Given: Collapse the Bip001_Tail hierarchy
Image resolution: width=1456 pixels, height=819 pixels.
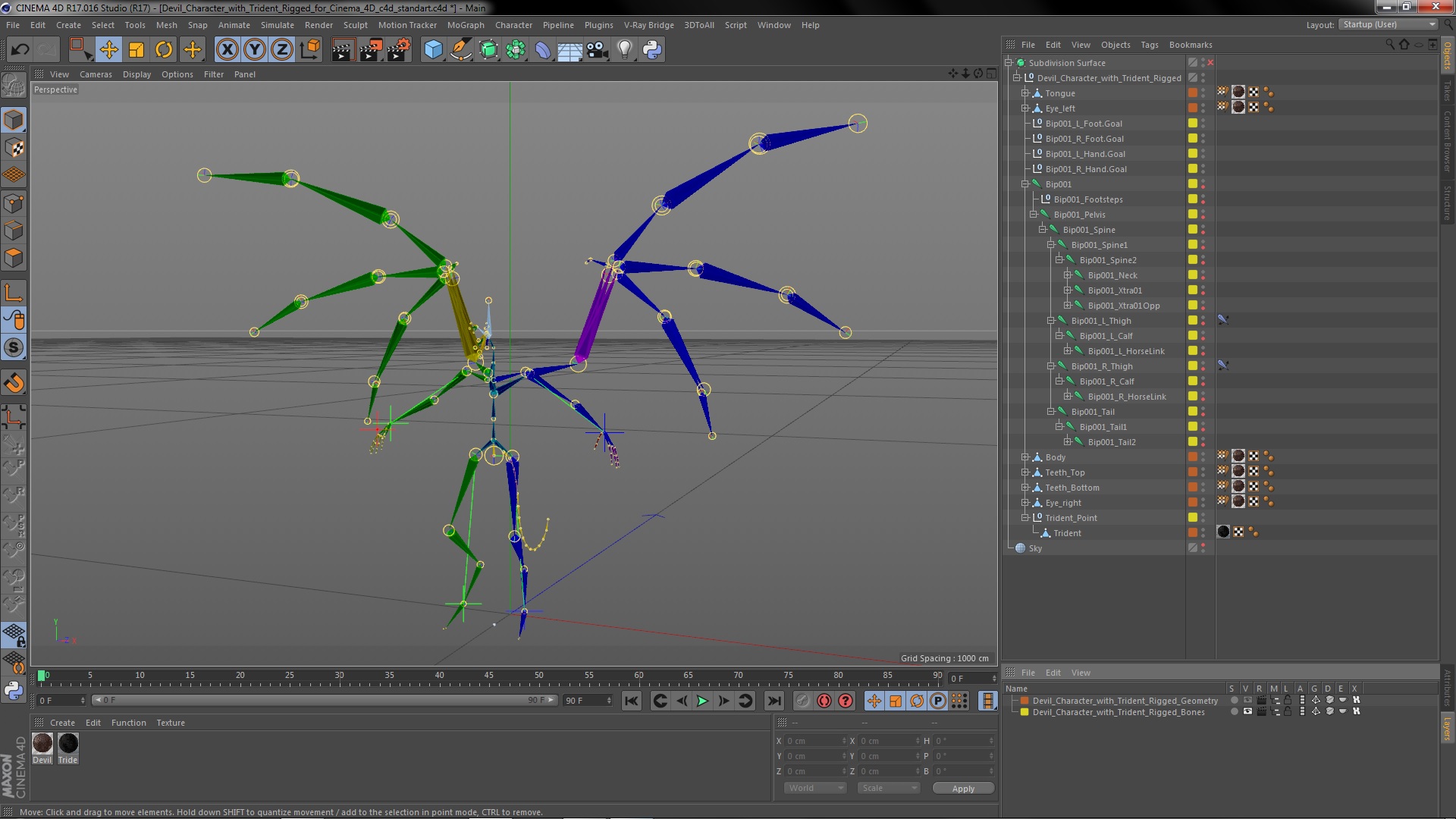Looking at the screenshot, I should (1050, 411).
